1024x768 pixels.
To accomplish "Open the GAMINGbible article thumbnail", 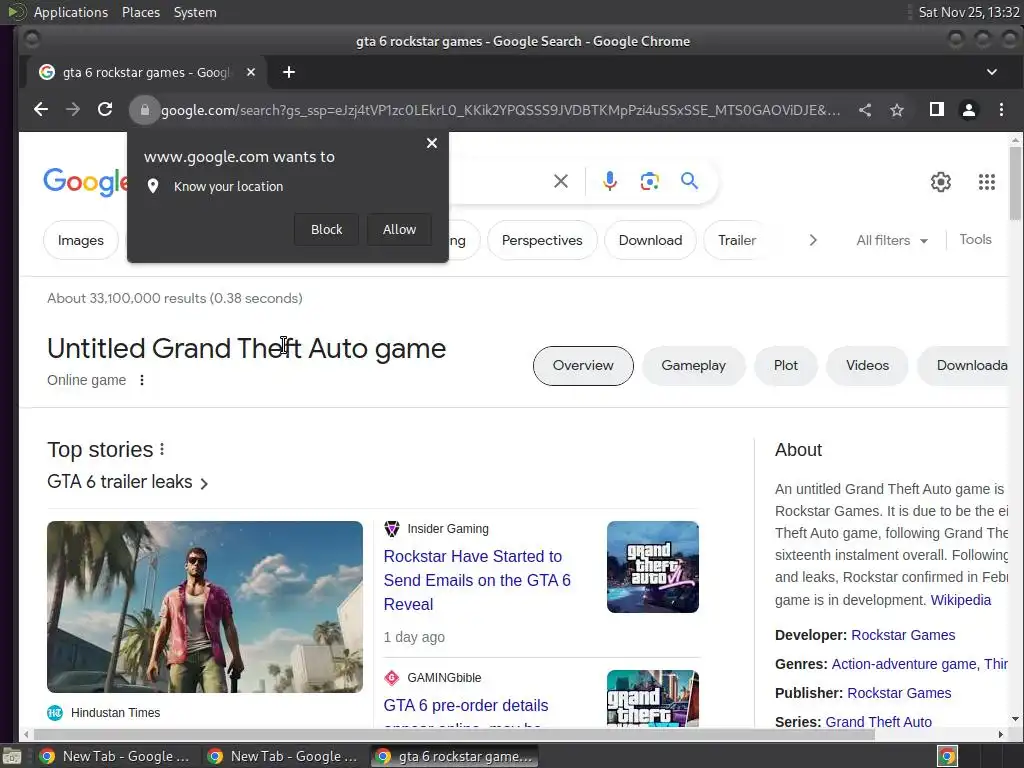I will [652, 699].
